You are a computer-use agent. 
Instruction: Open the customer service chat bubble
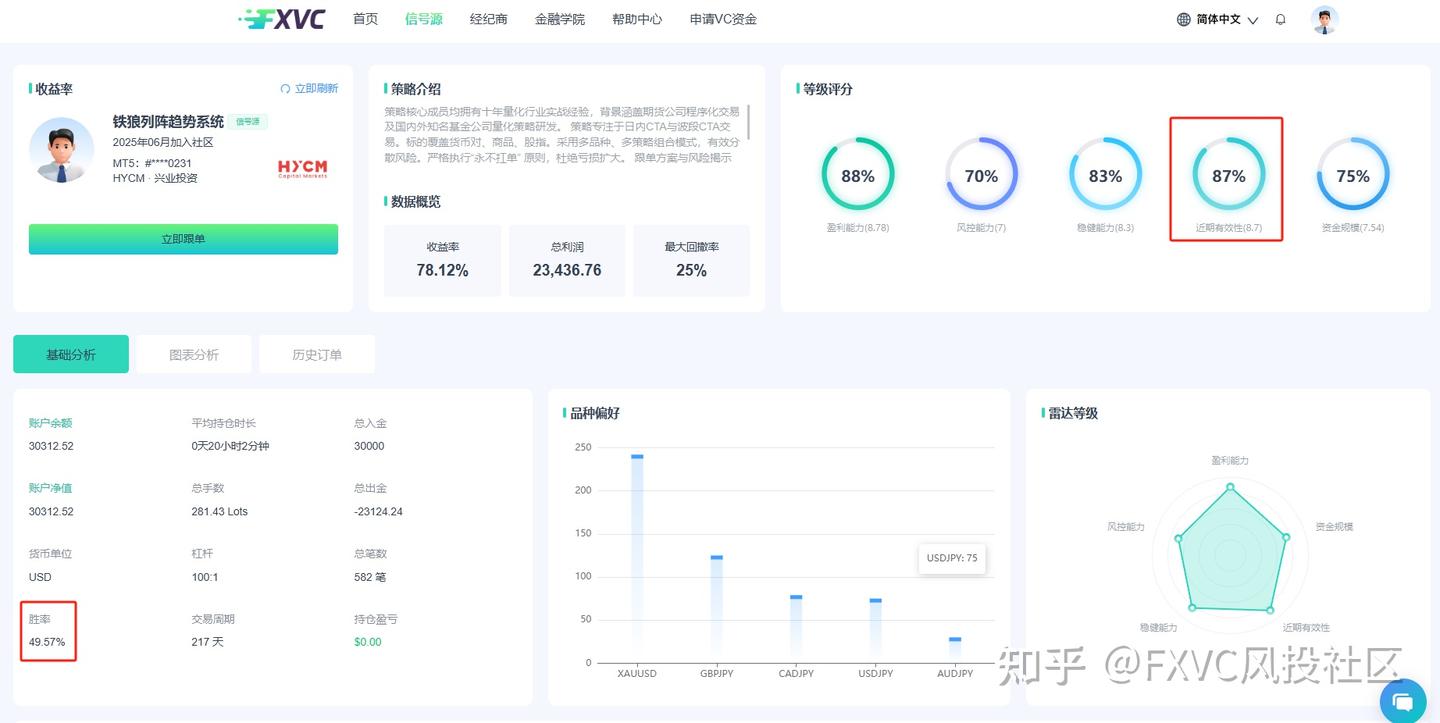pos(1403,701)
